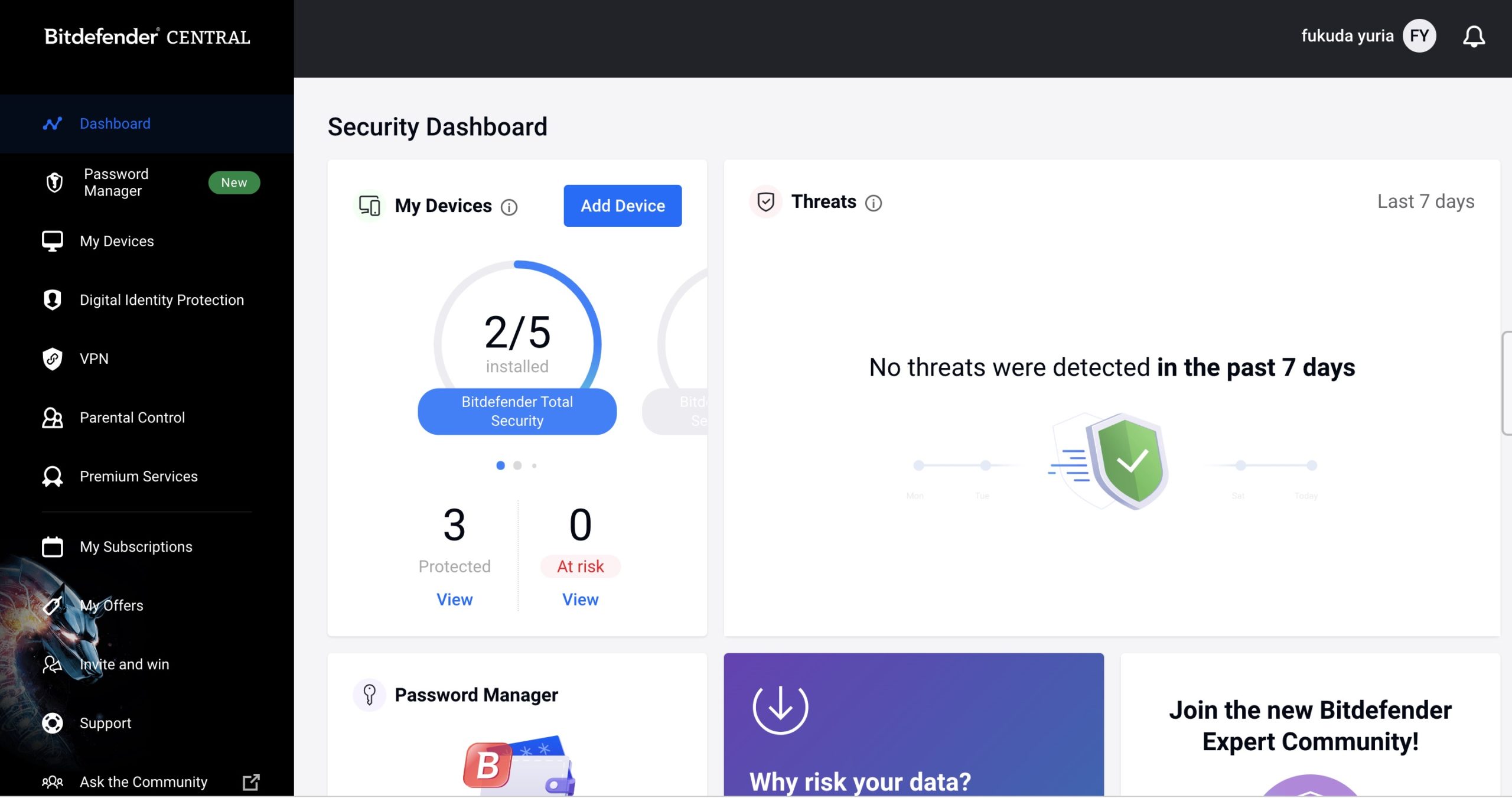Click the fukuda yuria account name
Screen dimensions: 1512x798
pos(1347,36)
